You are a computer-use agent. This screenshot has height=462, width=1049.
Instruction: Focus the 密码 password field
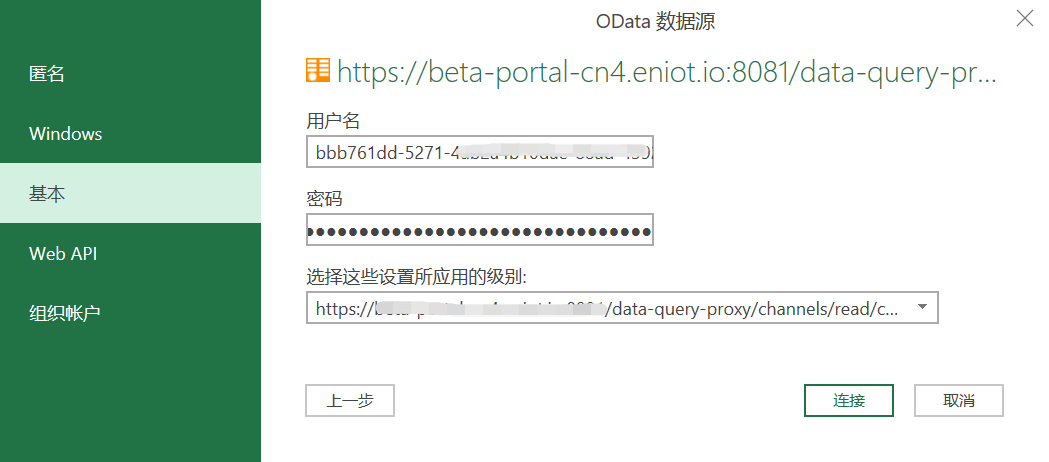479,231
